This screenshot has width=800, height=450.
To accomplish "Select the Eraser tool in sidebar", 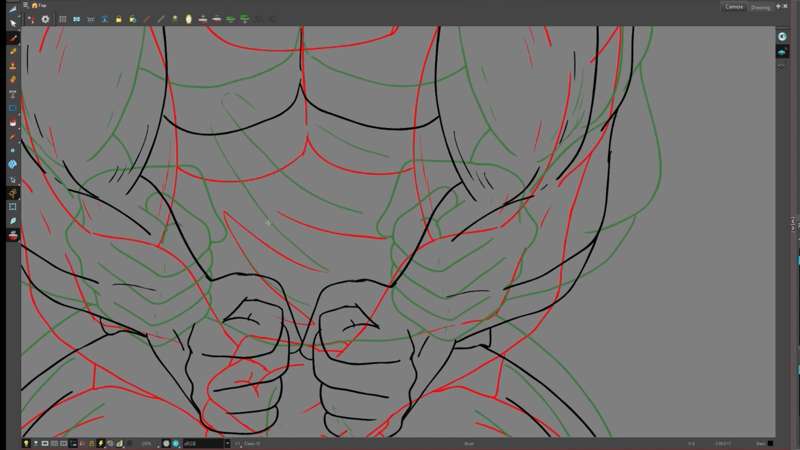I will (13, 80).
